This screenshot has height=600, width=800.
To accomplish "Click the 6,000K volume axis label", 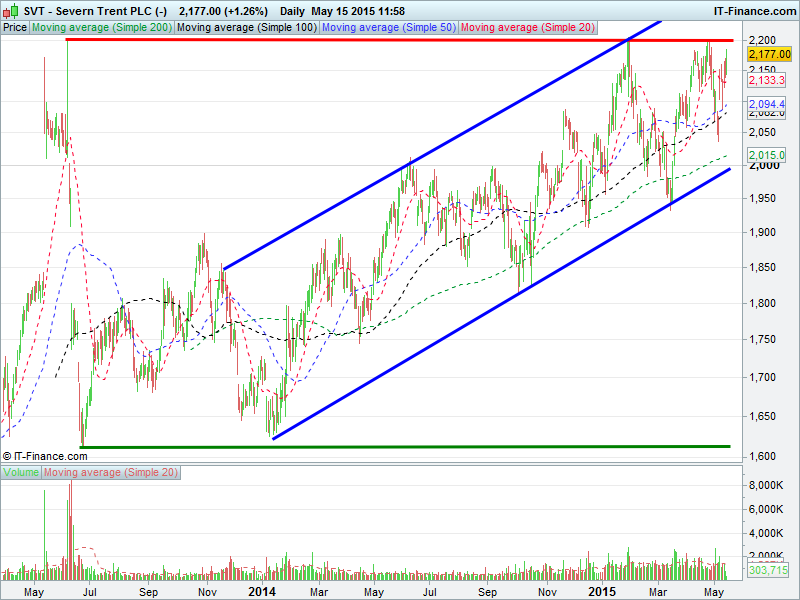I will pos(766,509).
